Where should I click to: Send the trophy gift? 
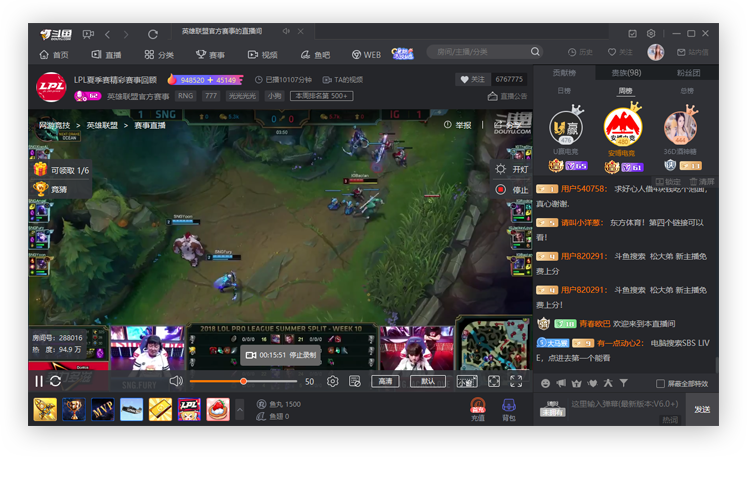(x=74, y=409)
